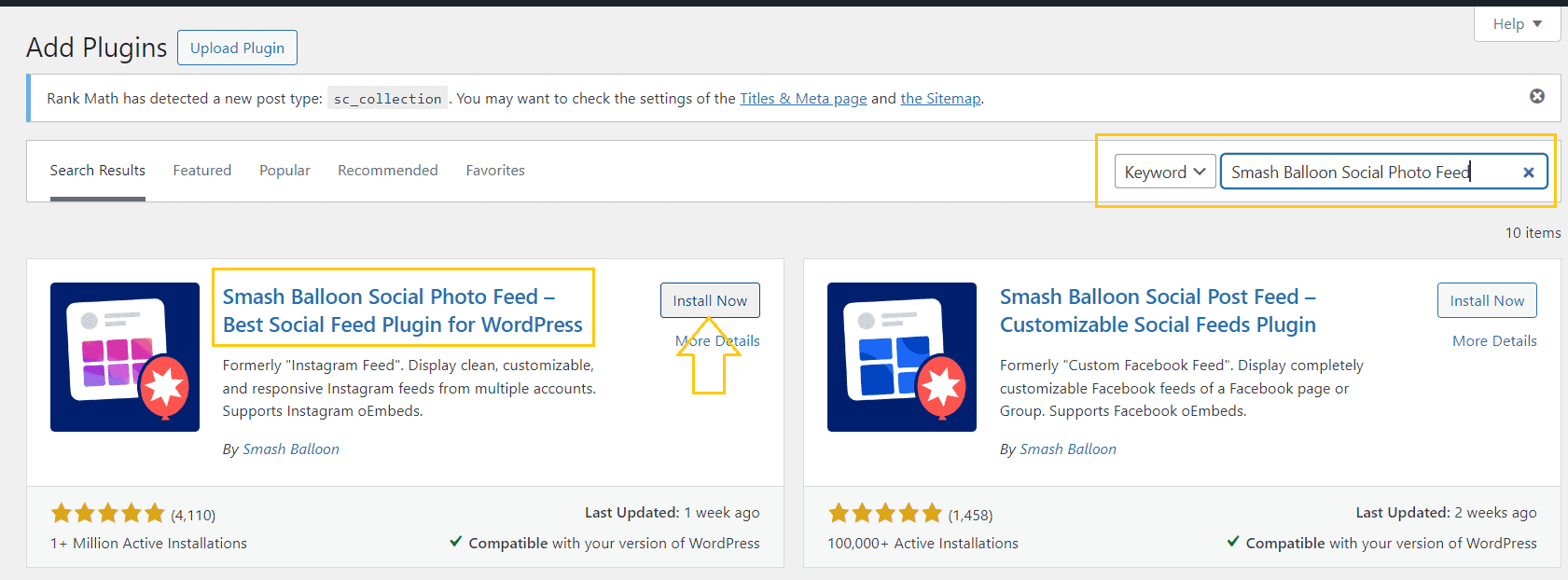Select the Search Results tab
1568x580 pixels.
98,171
